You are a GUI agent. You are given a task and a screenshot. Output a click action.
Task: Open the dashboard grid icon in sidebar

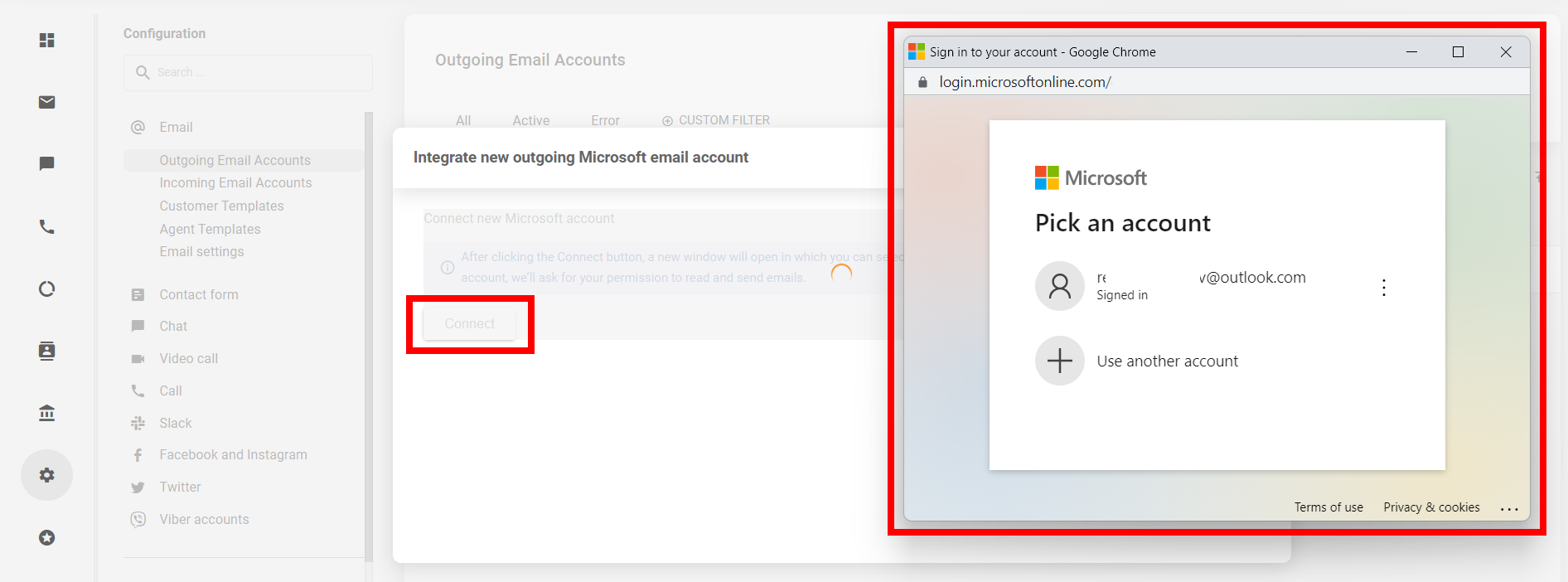pyautogui.click(x=47, y=40)
